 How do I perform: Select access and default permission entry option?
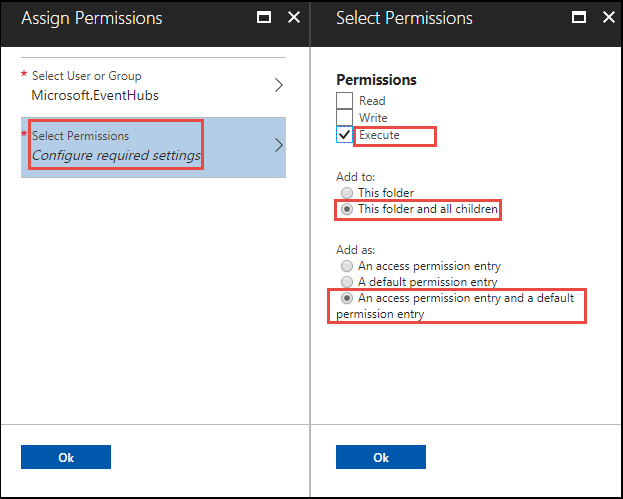[x=346, y=298]
